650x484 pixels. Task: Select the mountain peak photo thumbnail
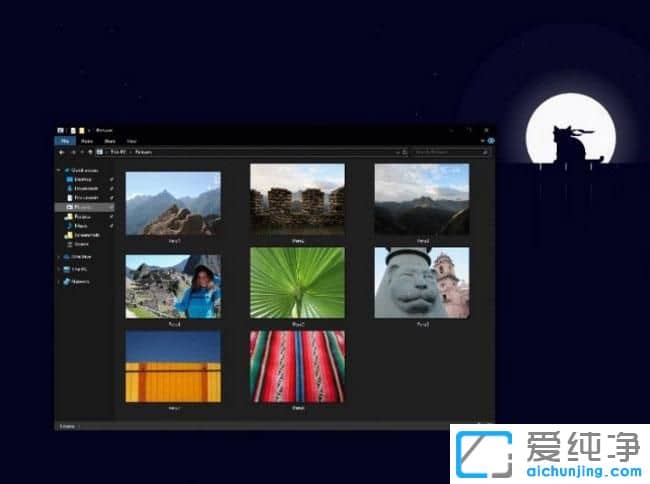click(x=173, y=203)
